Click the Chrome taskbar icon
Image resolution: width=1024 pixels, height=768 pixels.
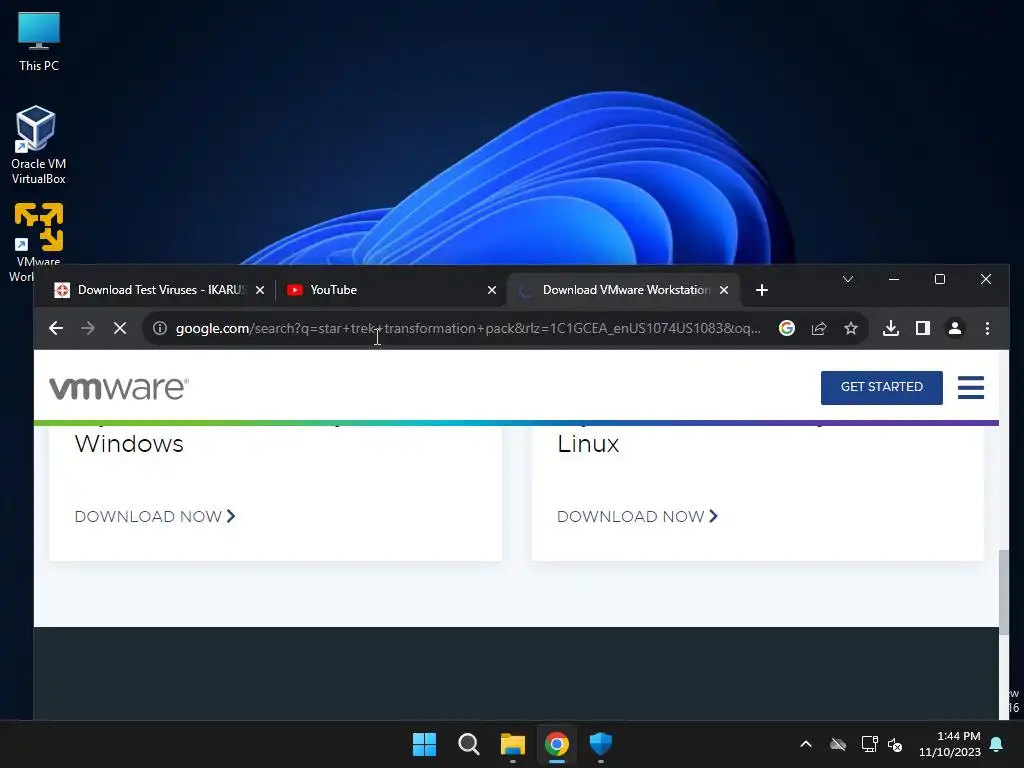click(556, 744)
